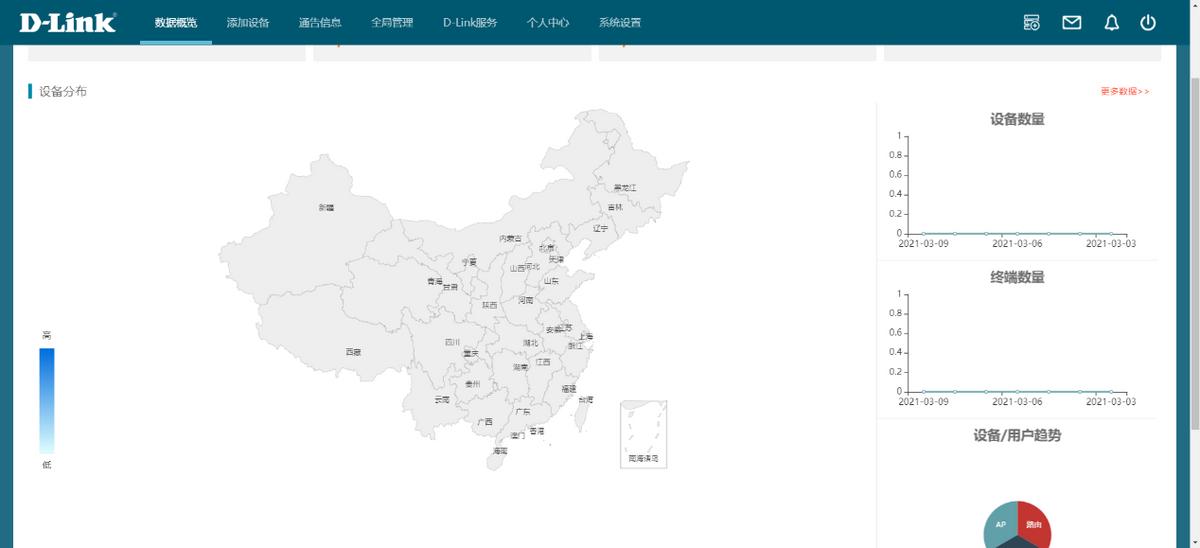Select 广西 on the map

click(x=485, y=422)
